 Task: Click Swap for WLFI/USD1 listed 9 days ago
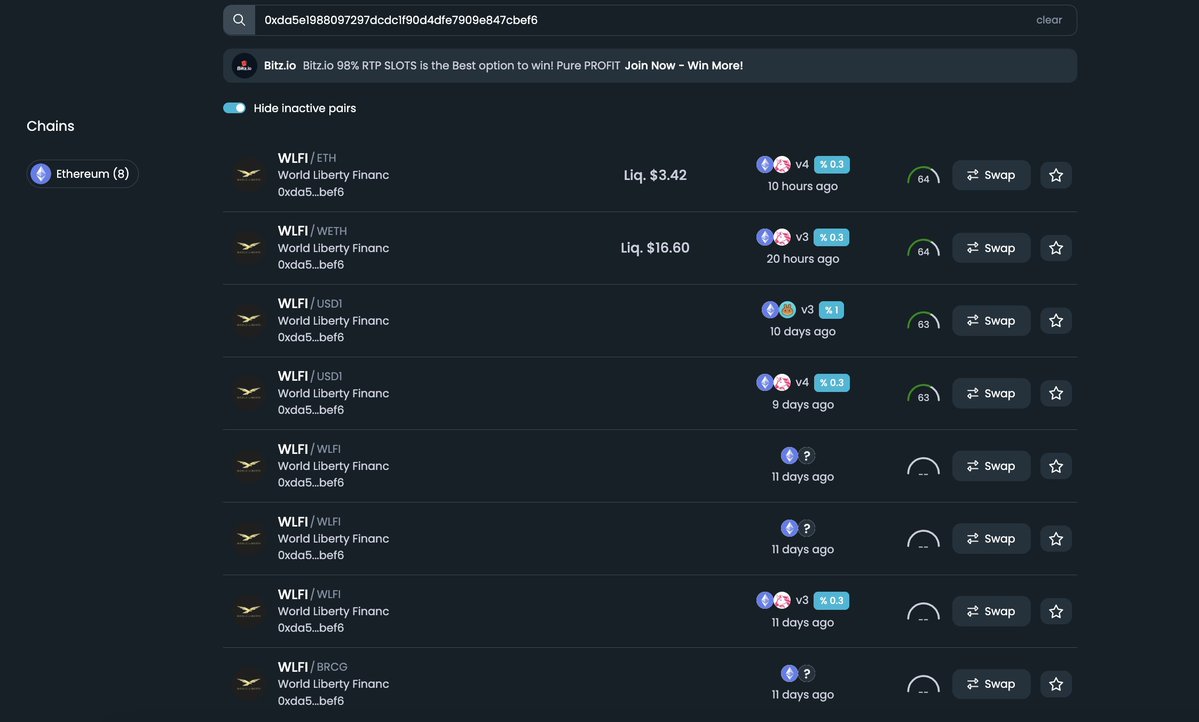pos(991,393)
